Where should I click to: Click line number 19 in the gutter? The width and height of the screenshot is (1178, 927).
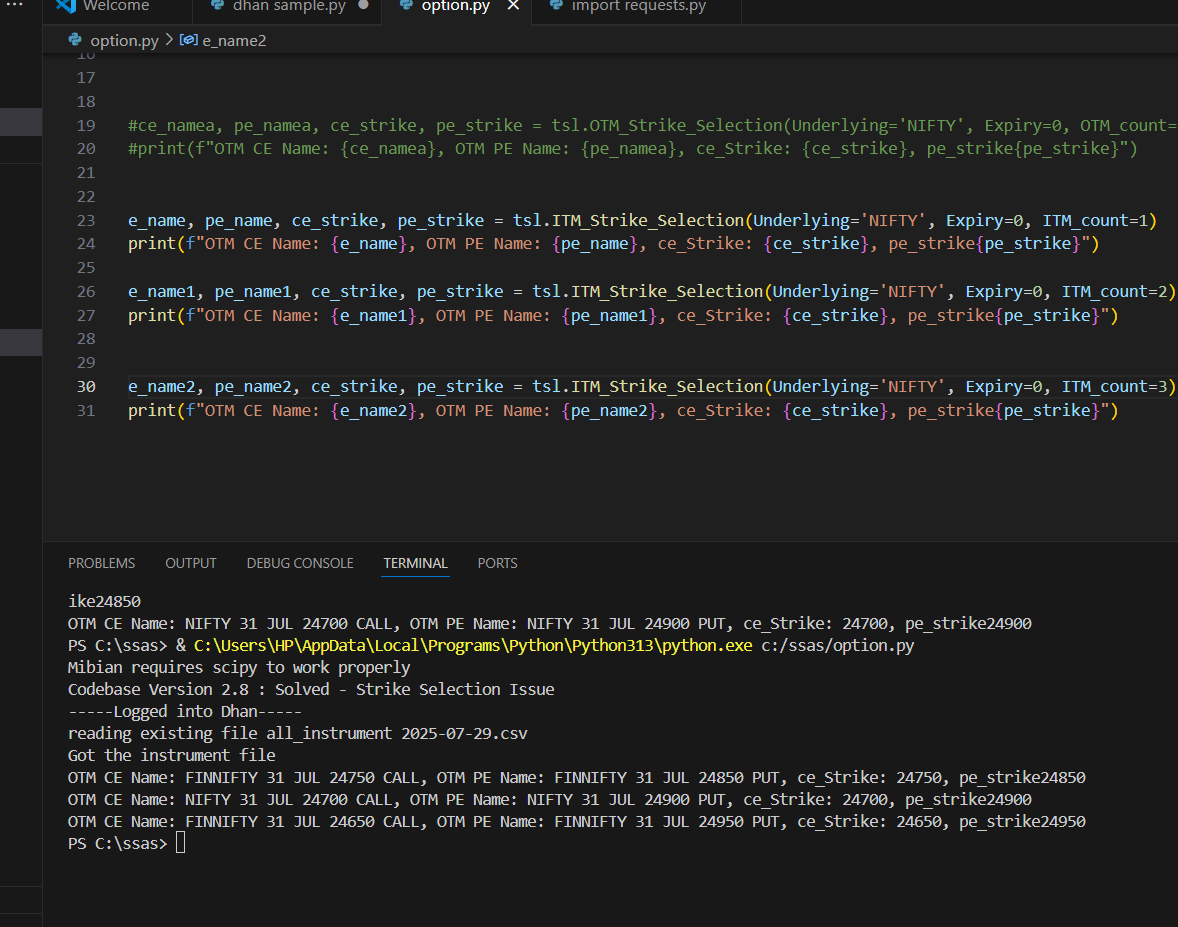pos(86,125)
